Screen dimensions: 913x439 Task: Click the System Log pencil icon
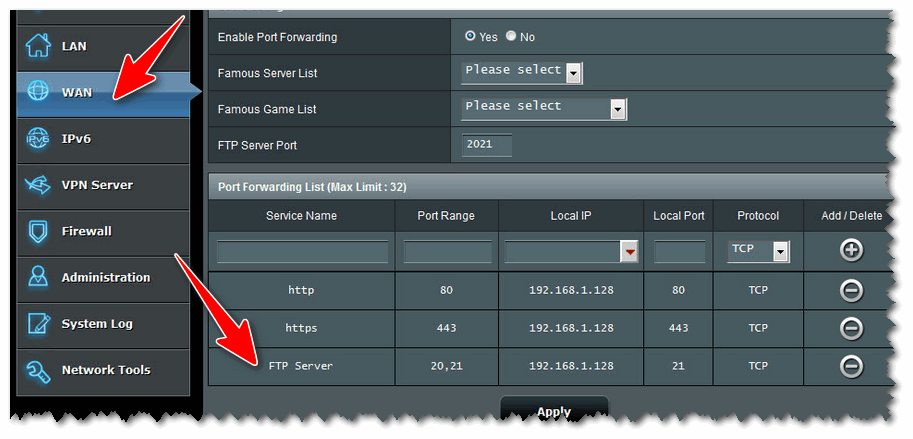[x=38, y=324]
